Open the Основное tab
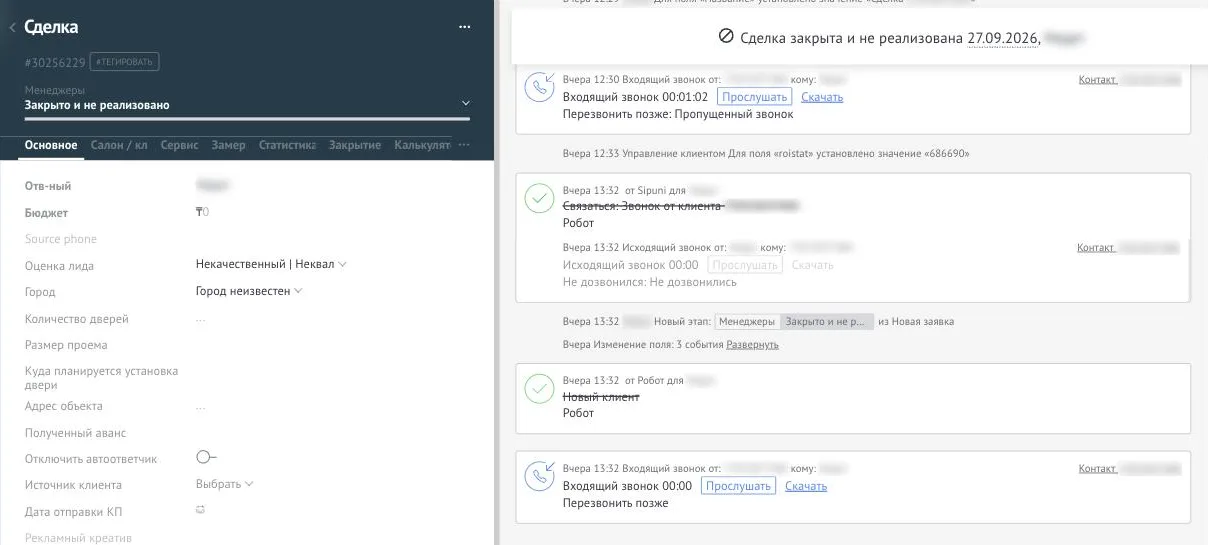The width and height of the screenshot is (1208, 545). pos(51,145)
